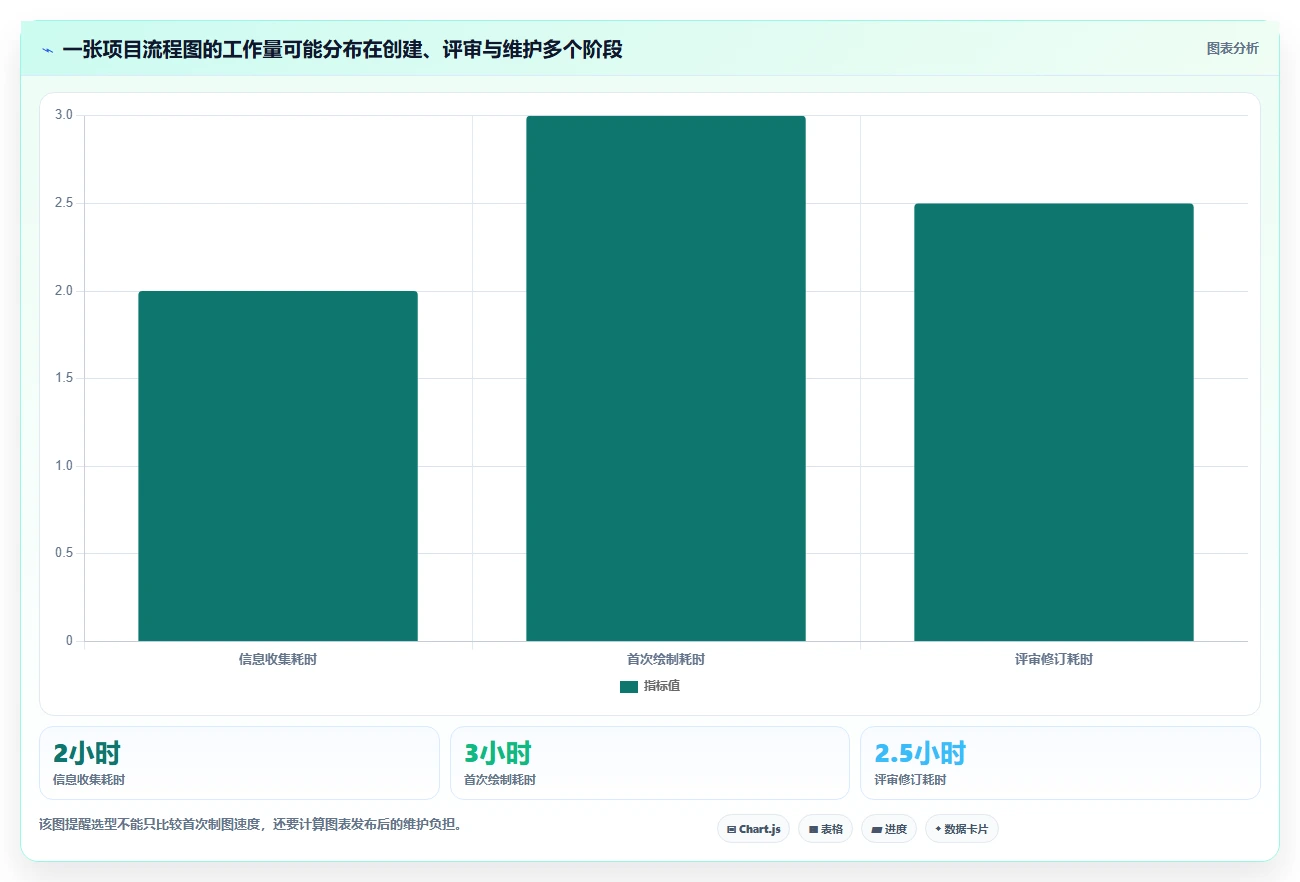This screenshot has width=1300, height=882.
Task: Click the icon inside the 表格 chip
Action: (x=813, y=830)
